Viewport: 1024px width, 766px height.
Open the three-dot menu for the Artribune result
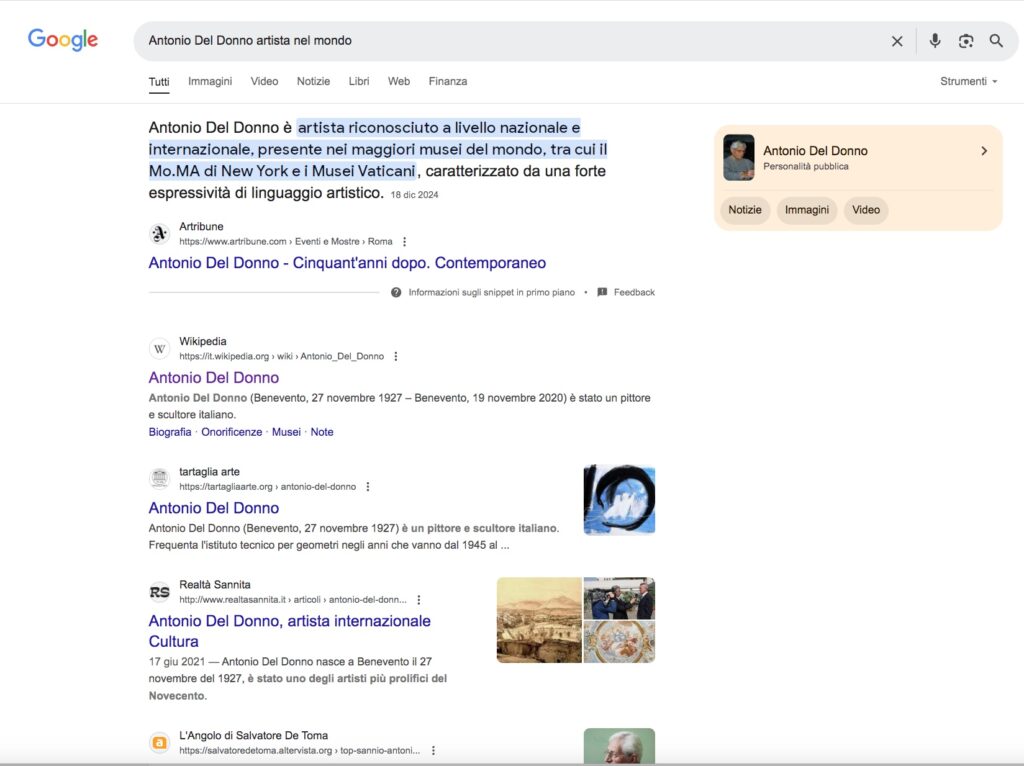[404, 242]
